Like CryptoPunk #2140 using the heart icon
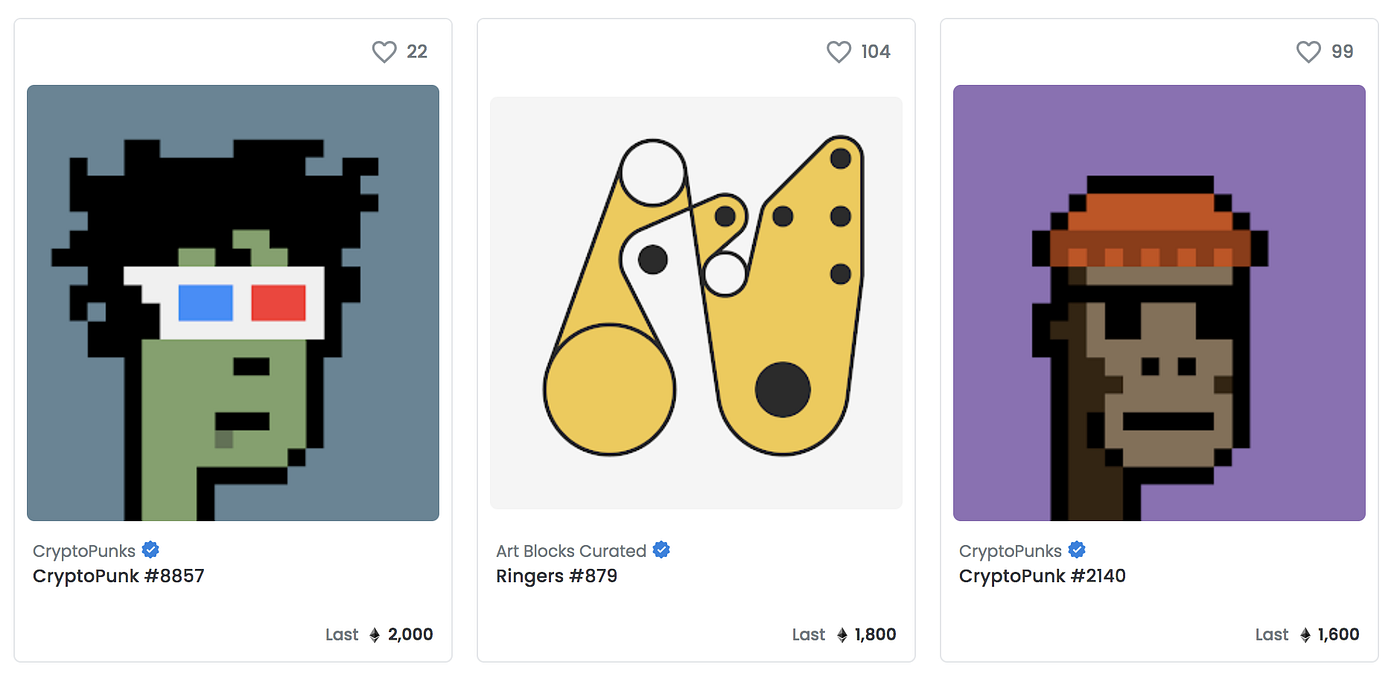Screen dimensions: 1400x679 pos(1308,52)
